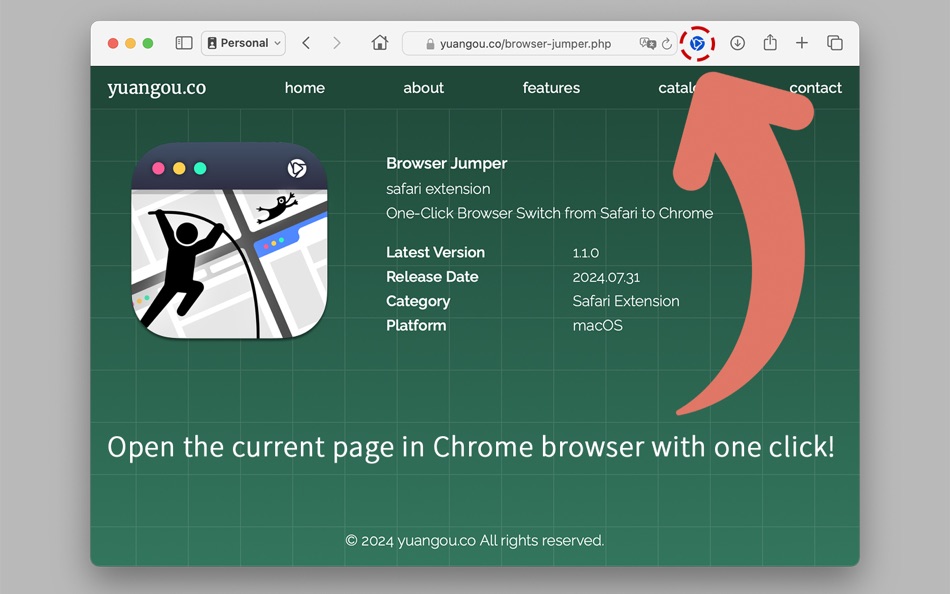Toggle the sidebar using the sidebar icon

183,43
